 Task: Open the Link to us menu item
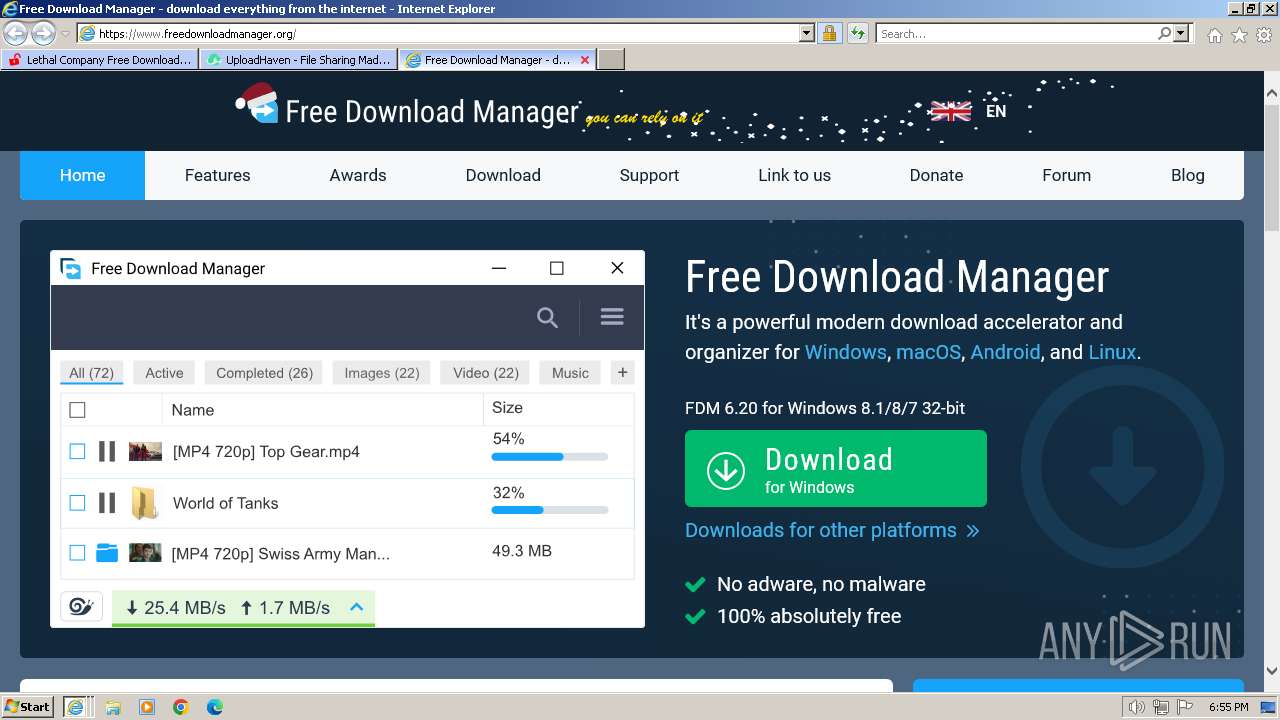pyautogui.click(x=794, y=175)
